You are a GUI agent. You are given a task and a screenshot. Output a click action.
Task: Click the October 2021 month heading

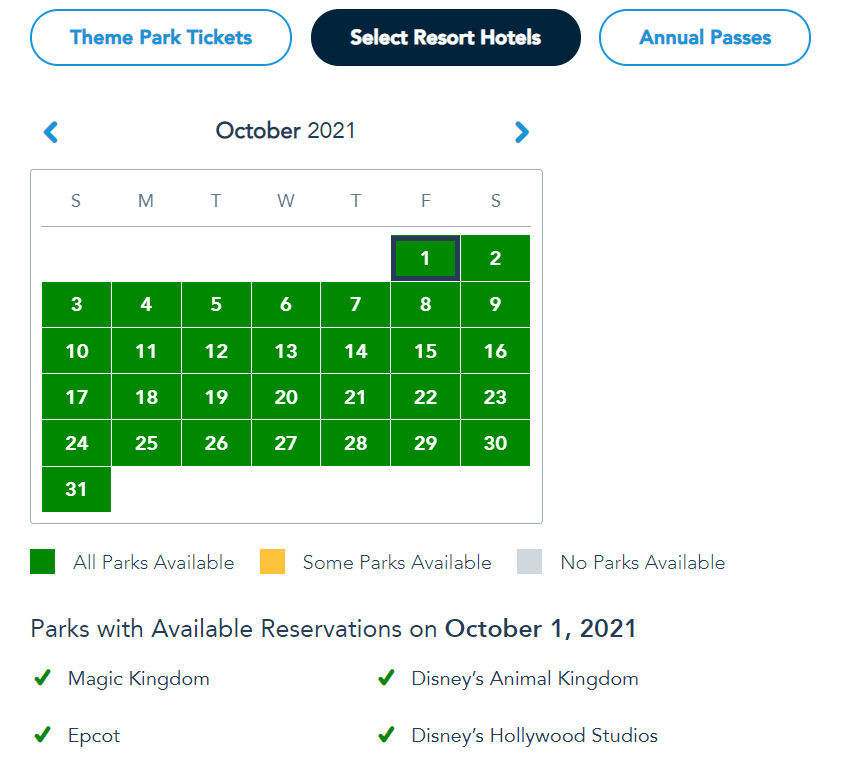coord(285,131)
